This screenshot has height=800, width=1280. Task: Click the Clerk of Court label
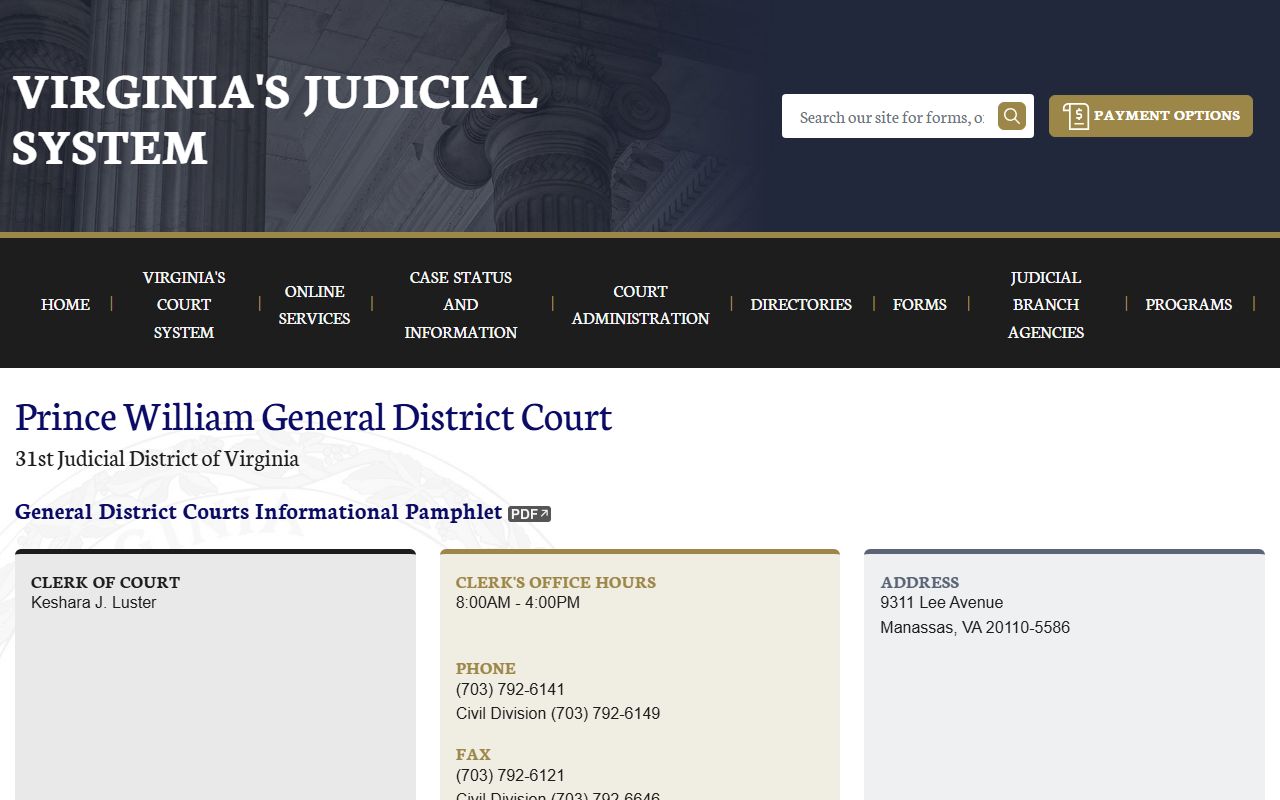106,582
